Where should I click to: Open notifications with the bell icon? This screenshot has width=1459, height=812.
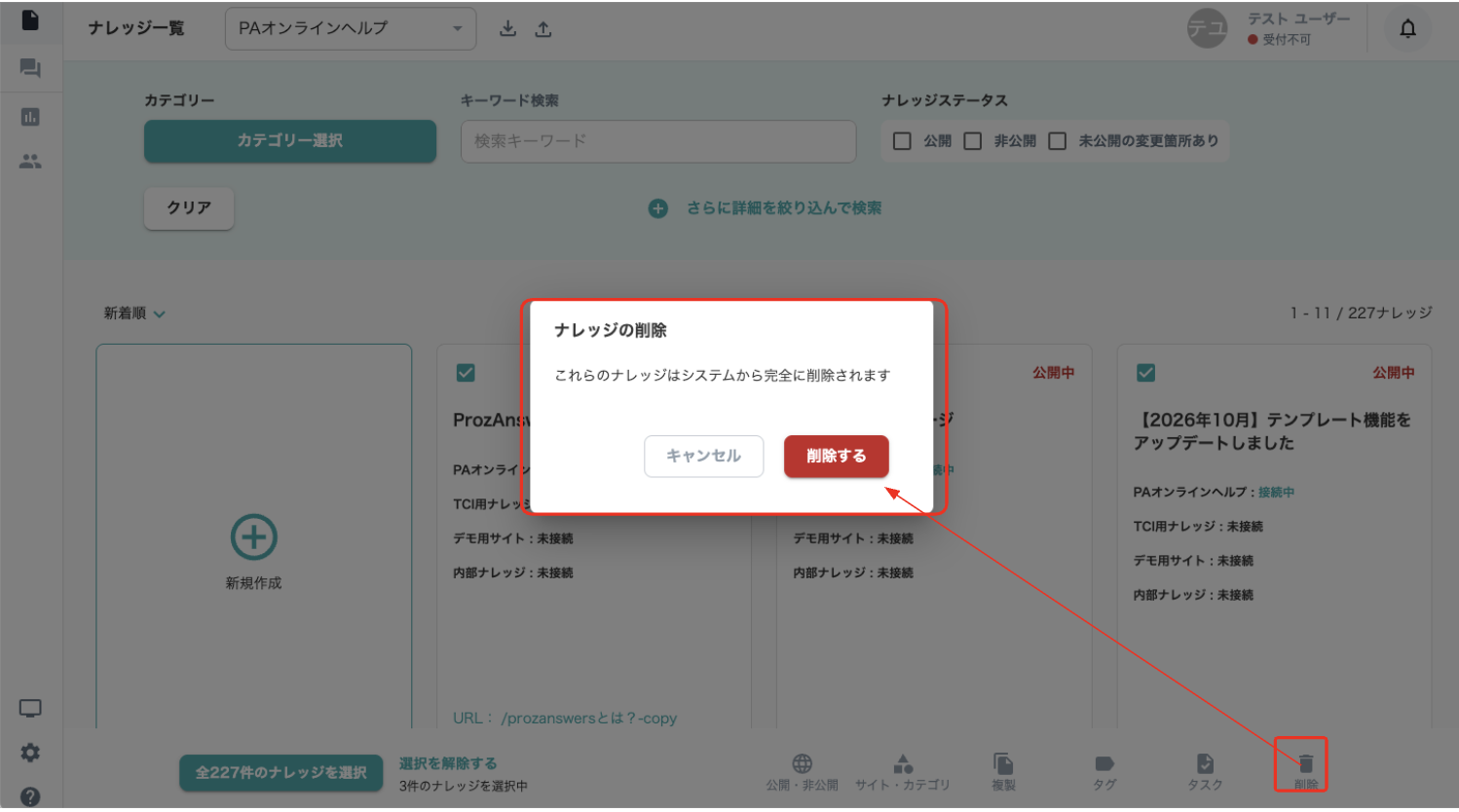click(1407, 29)
